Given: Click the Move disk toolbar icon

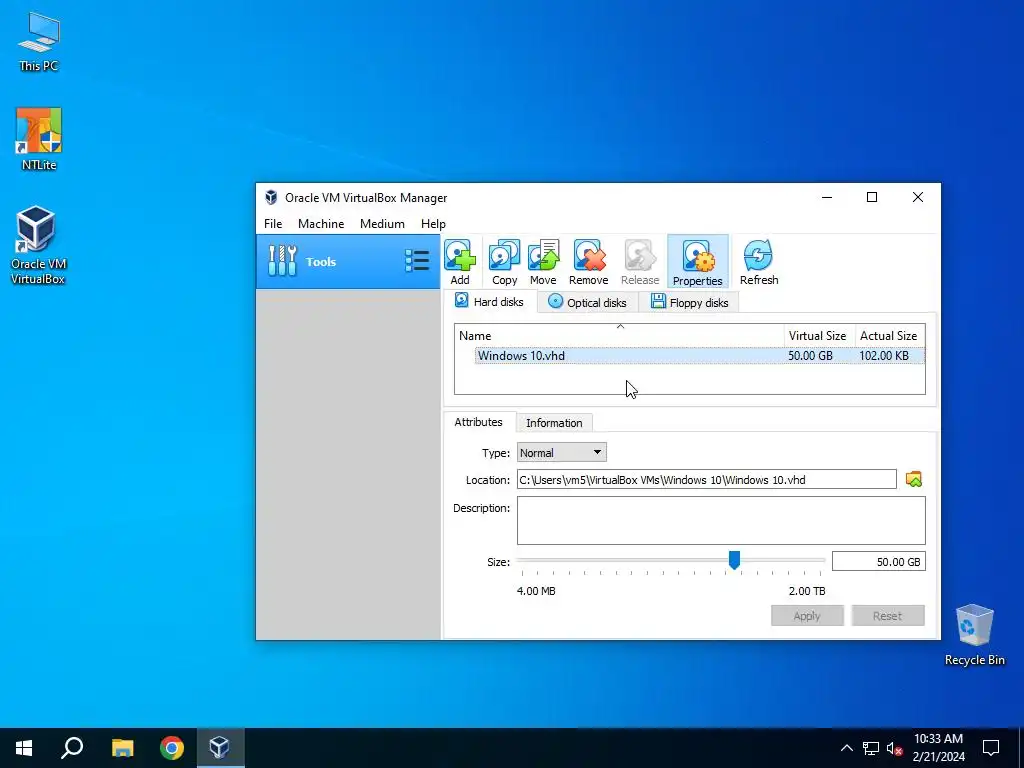Looking at the screenshot, I should tap(543, 262).
